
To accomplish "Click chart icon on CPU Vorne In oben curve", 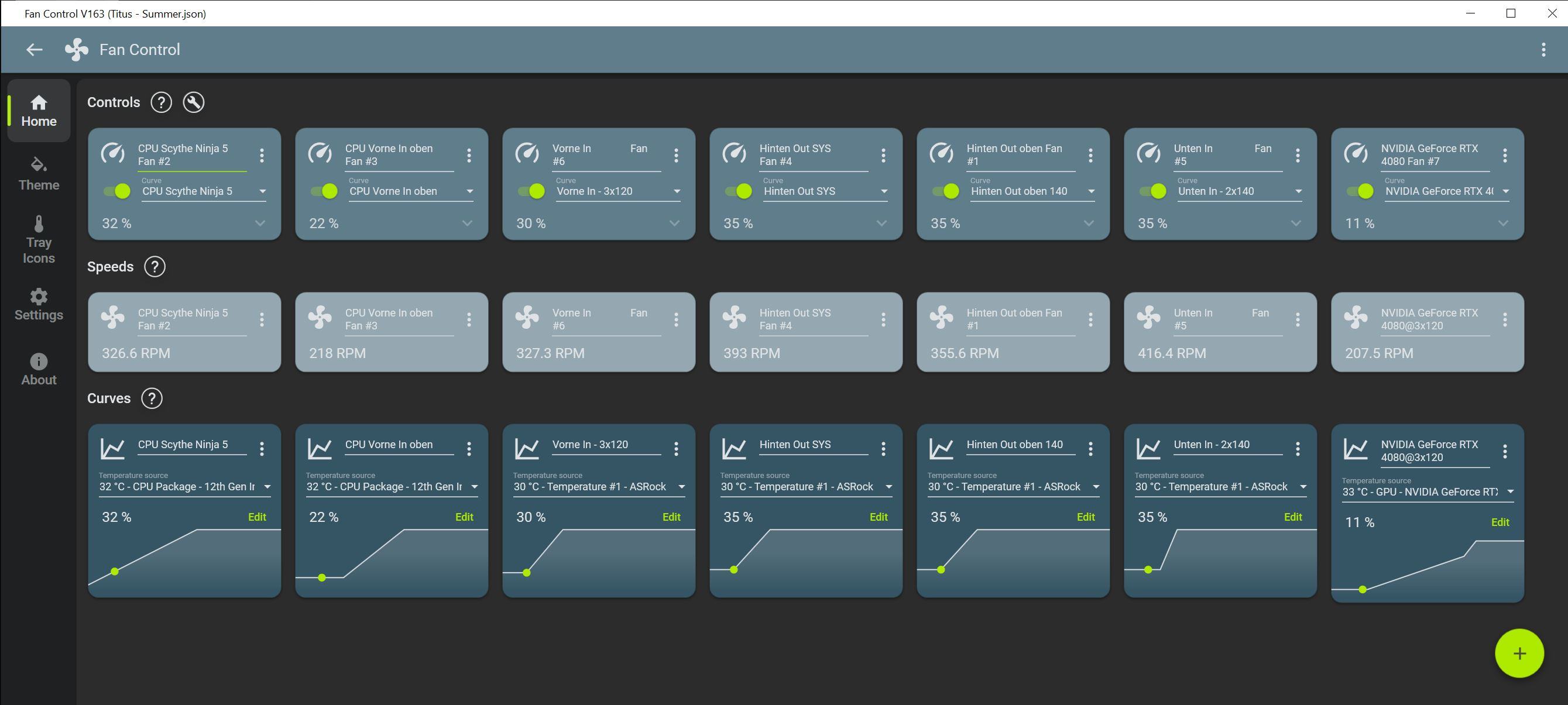I will click(x=320, y=449).
